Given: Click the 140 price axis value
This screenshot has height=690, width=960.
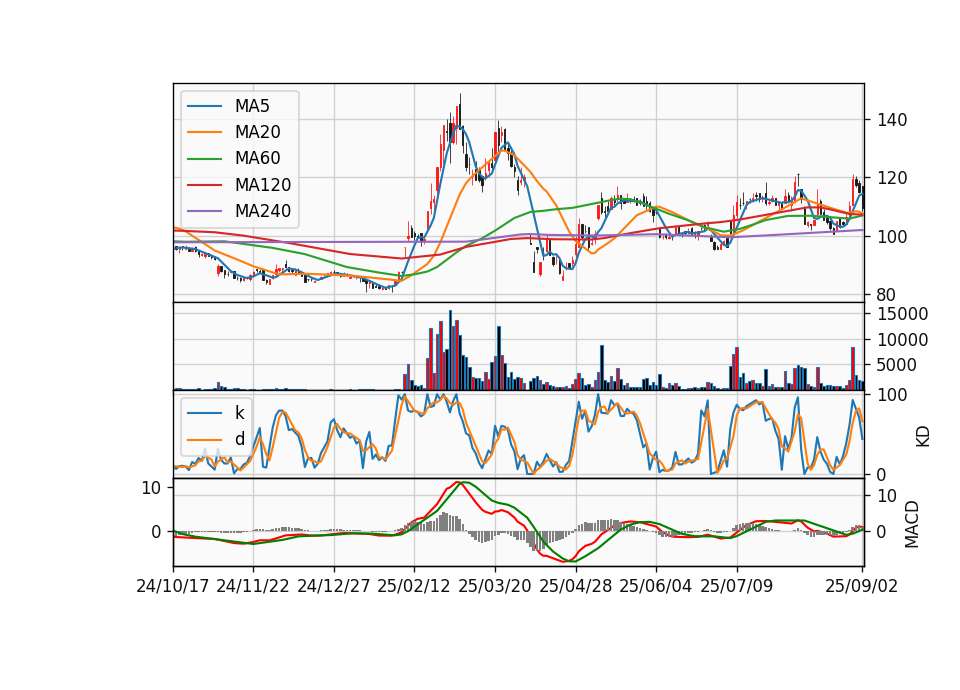Looking at the screenshot, I should [892, 120].
